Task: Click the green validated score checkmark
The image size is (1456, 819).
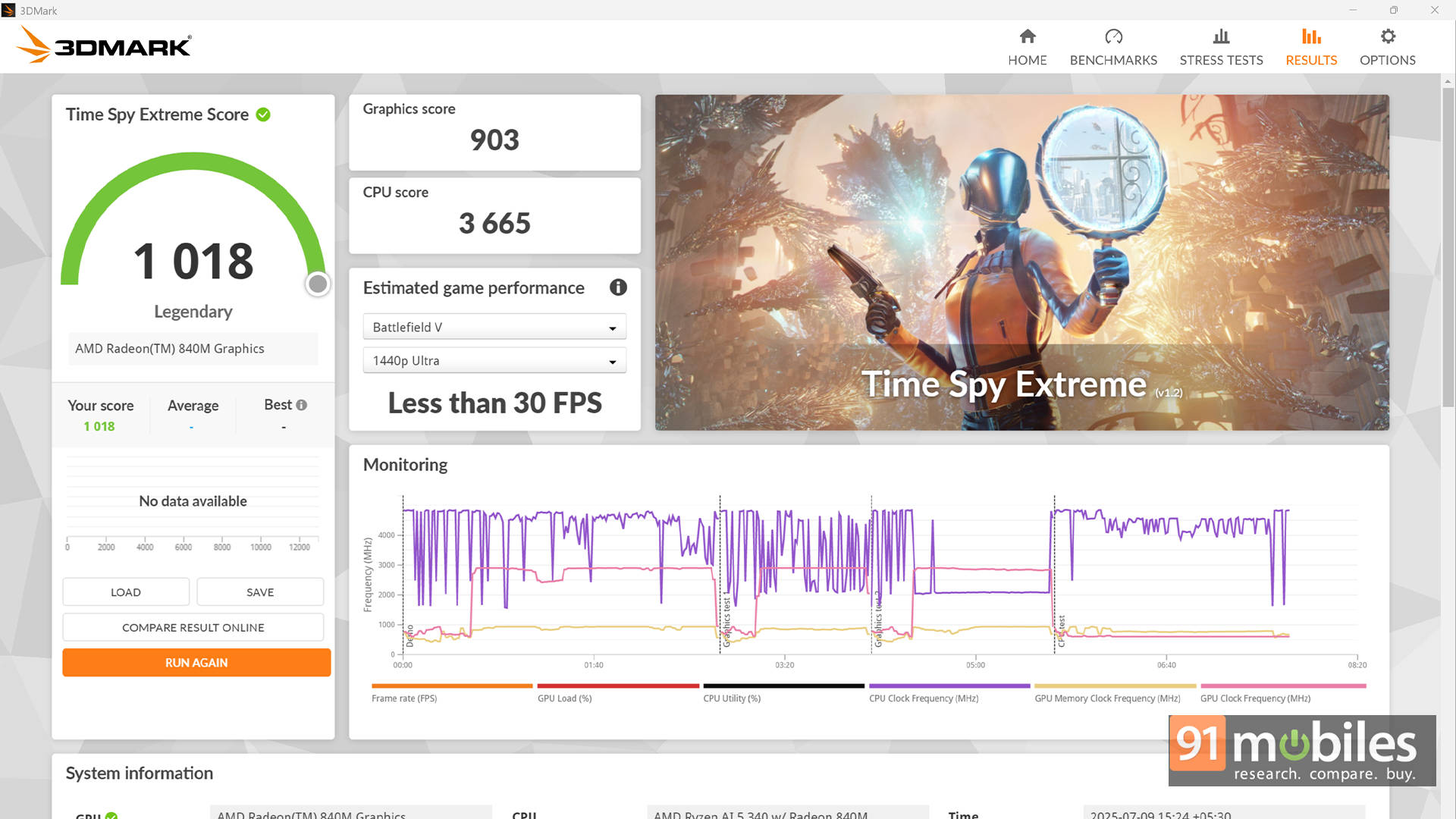Action: tap(263, 115)
